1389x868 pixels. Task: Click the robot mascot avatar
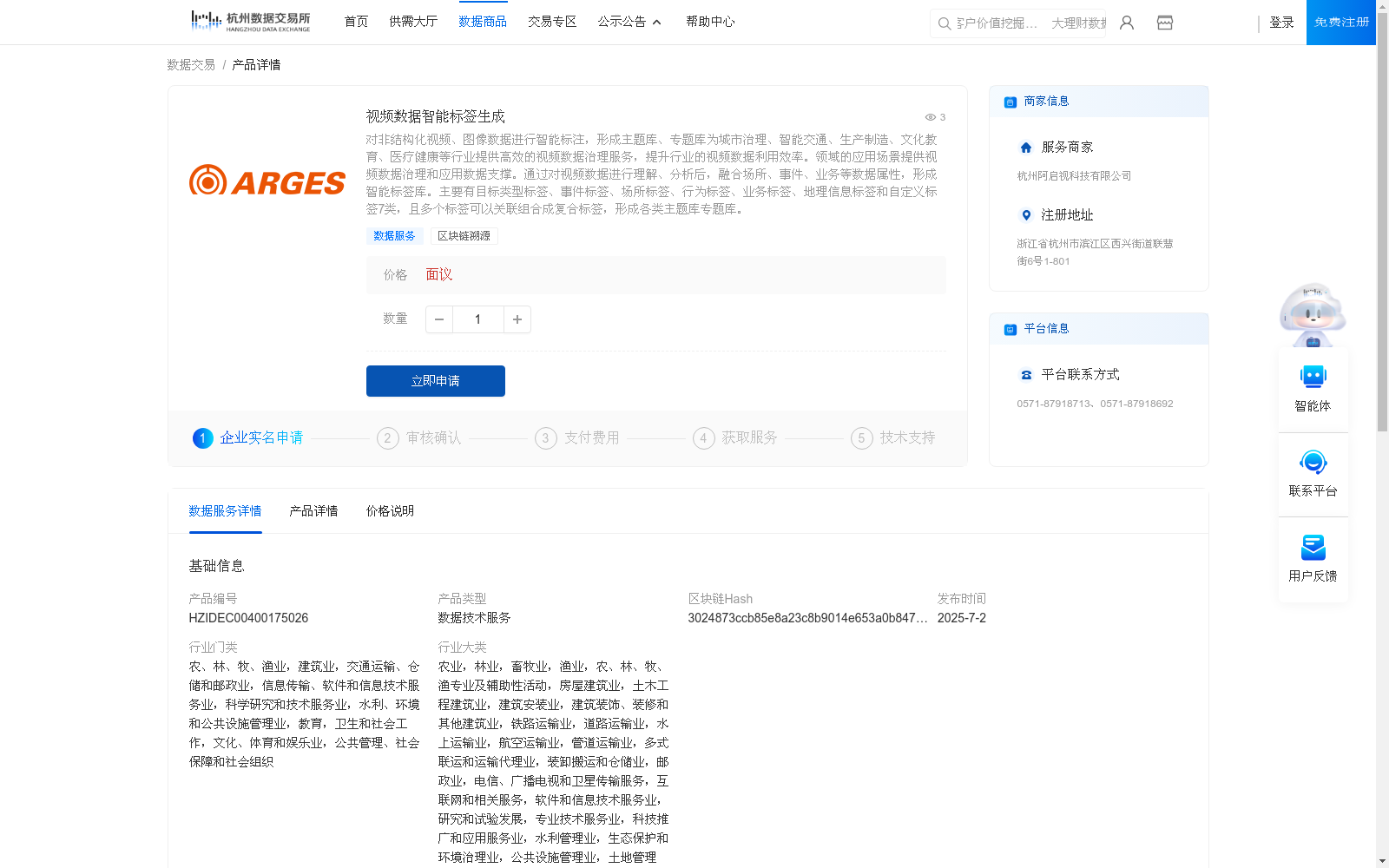pyautogui.click(x=1313, y=314)
